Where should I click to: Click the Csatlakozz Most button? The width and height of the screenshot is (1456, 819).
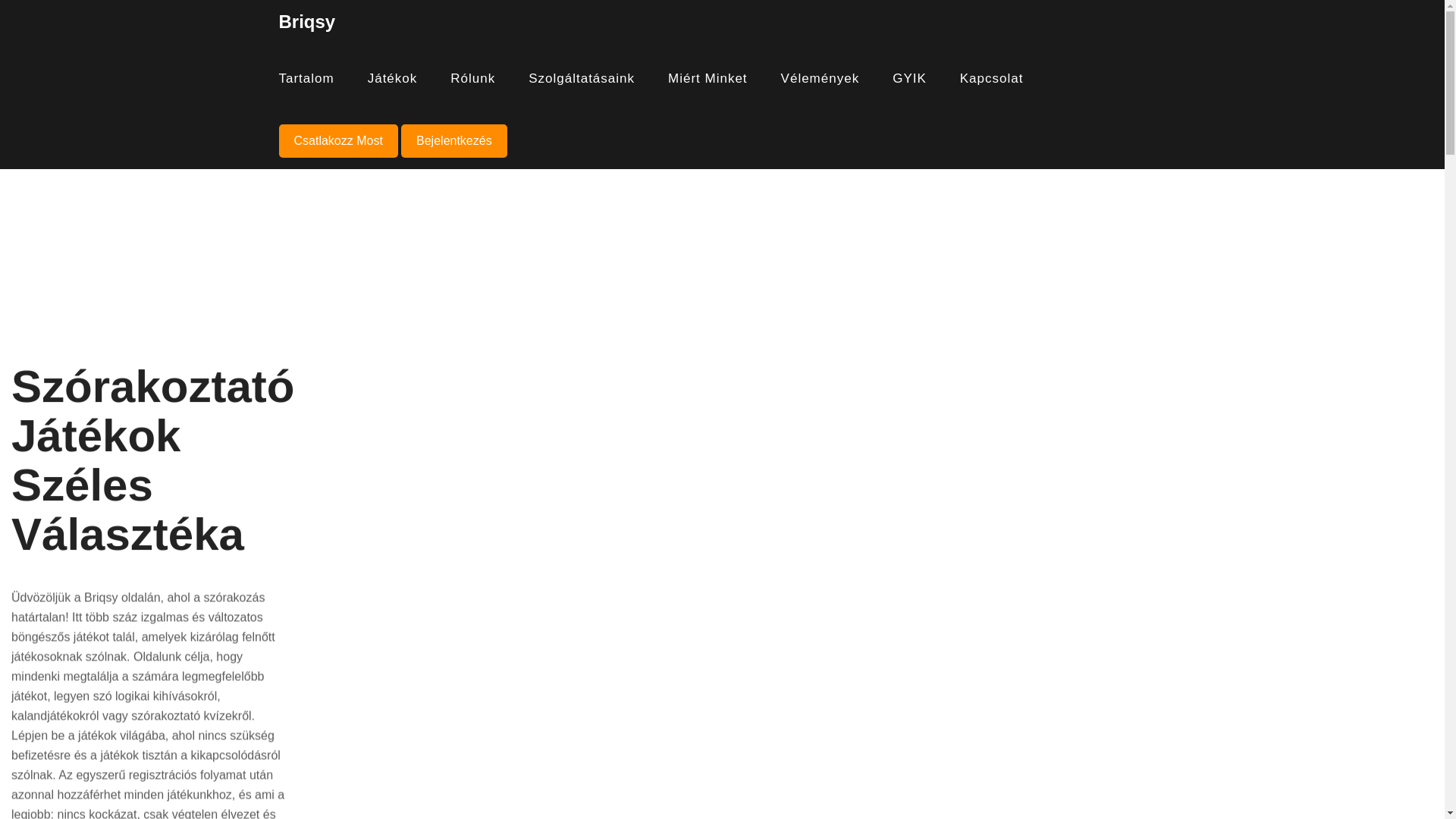[x=338, y=141]
